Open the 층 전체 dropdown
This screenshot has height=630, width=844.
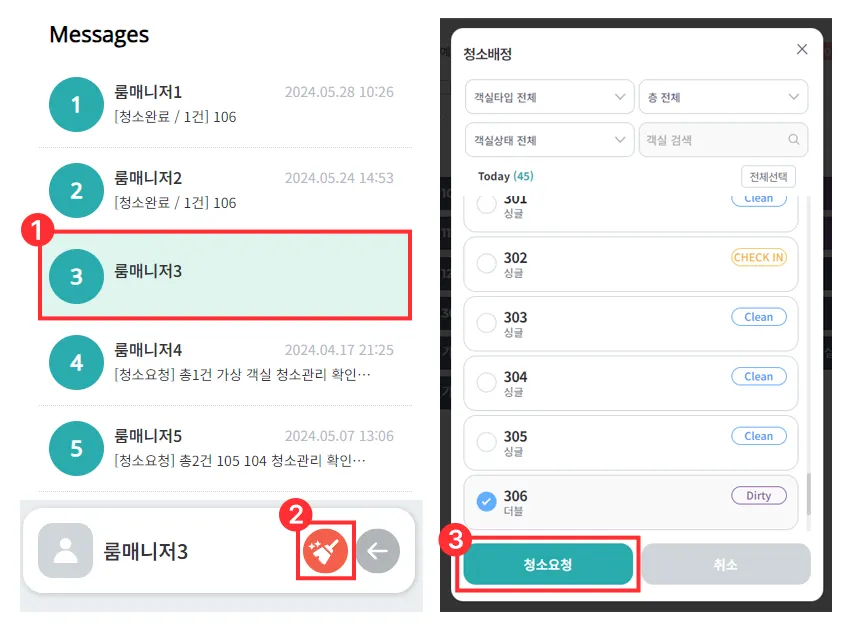(723, 97)
